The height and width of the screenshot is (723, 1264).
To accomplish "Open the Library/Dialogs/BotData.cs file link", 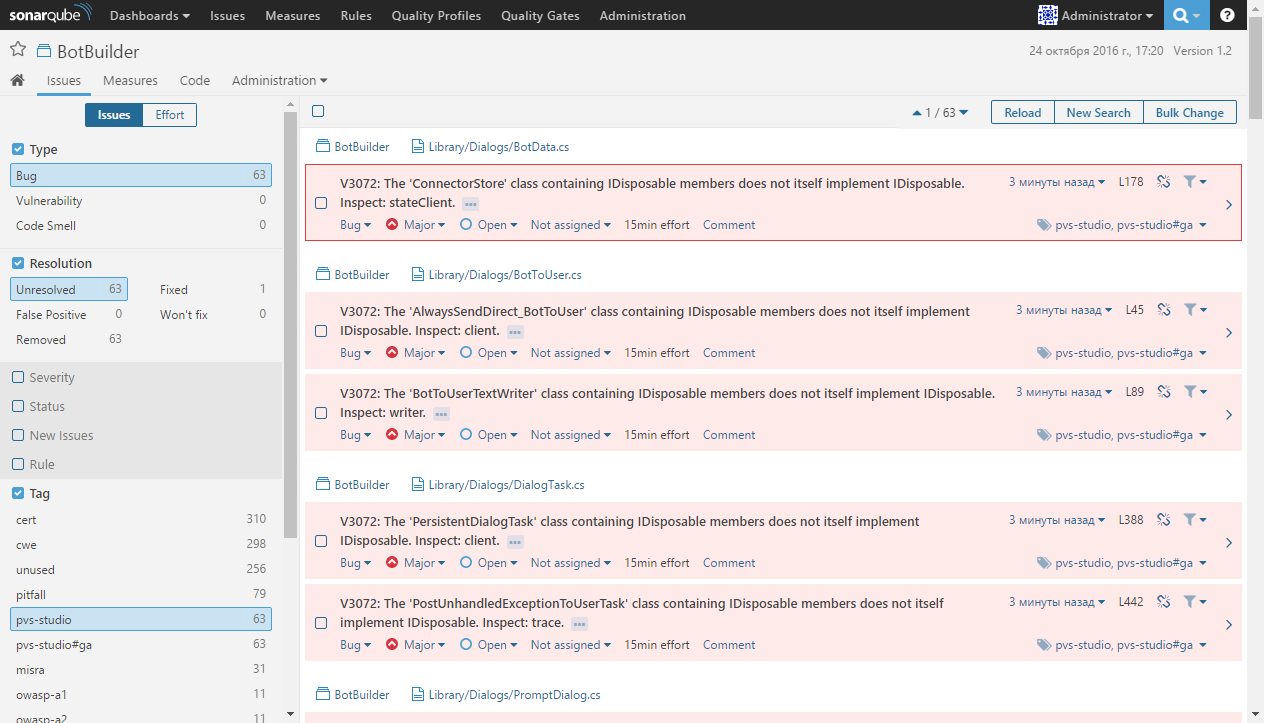I will [x=498, y=146].
